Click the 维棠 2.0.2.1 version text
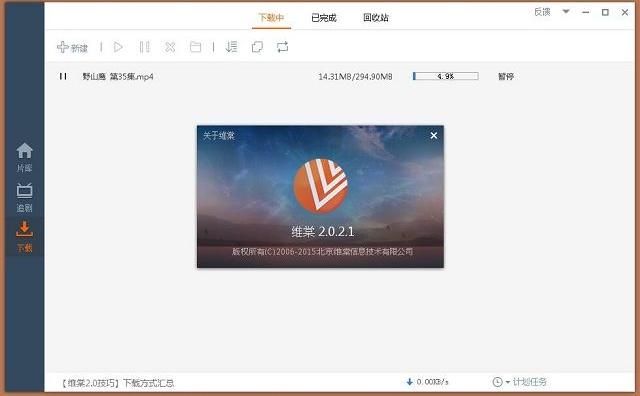The width and height of the screenshot is (640, 396). (322, 231)
